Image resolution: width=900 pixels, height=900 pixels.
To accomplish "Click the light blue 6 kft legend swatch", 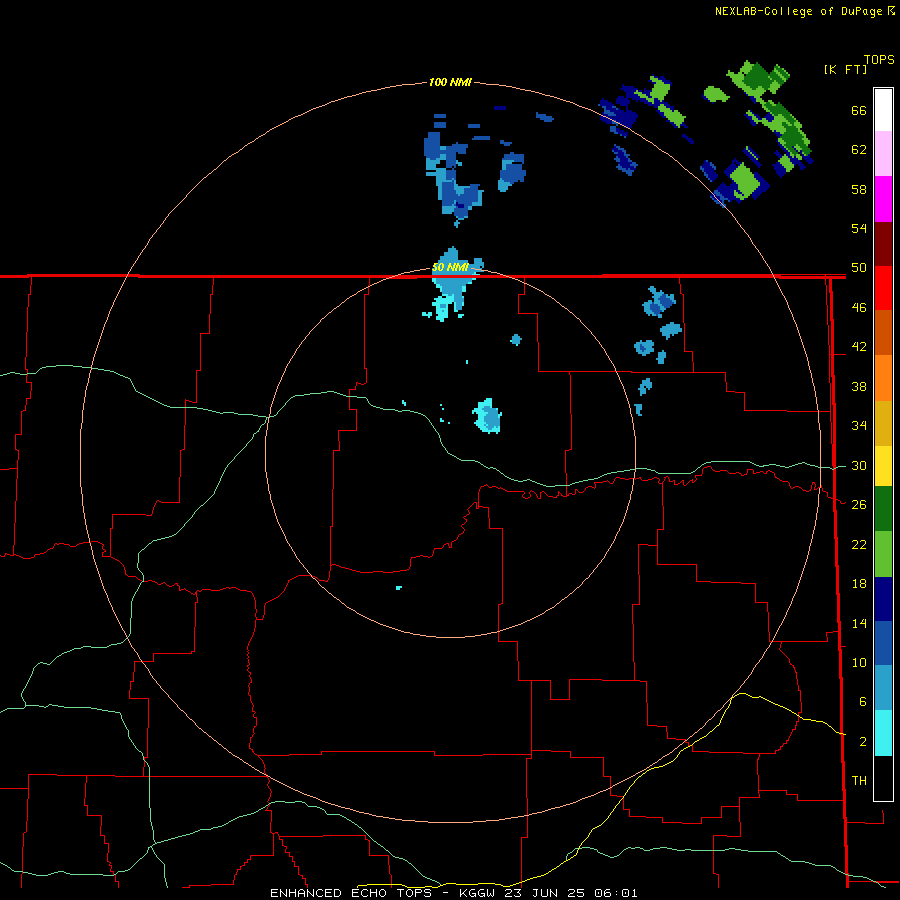I will pyautogui.click(x=883, y=687).
